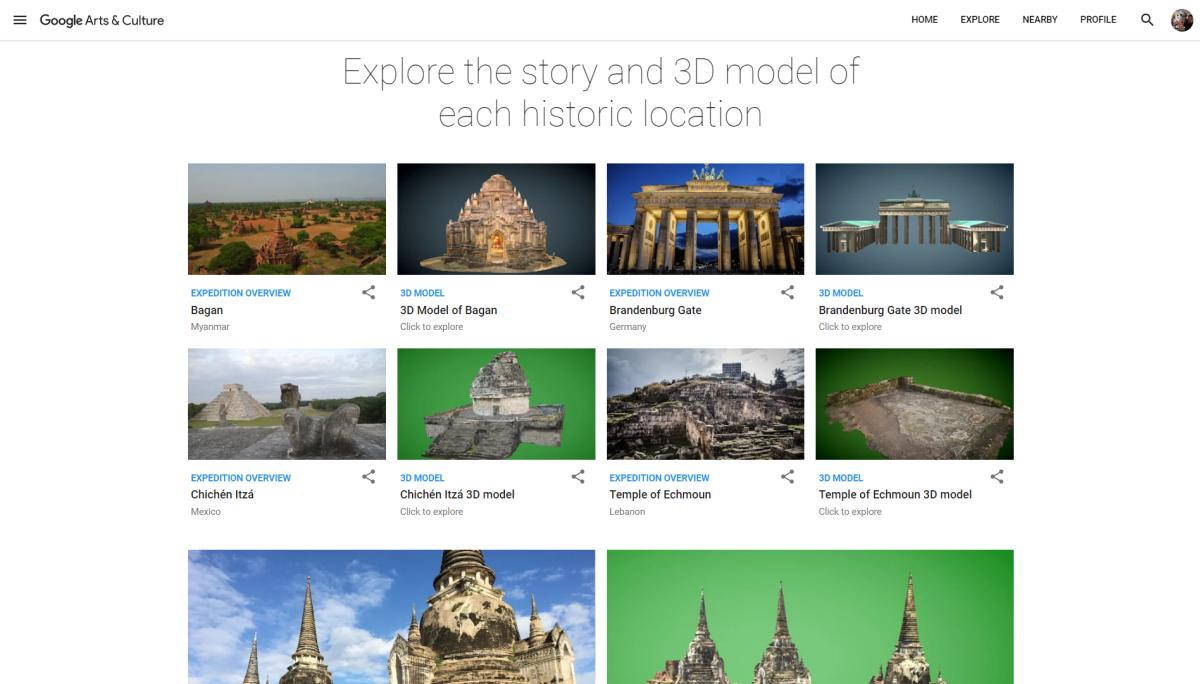The width and height of the screenshot is (1200, 684).
Task: Click the Google Arts & Culture logo
Action: click(x=101, y=20)
